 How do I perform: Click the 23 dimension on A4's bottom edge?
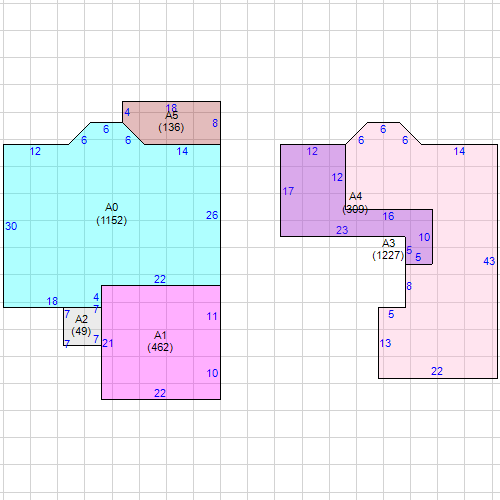point(342,230)
